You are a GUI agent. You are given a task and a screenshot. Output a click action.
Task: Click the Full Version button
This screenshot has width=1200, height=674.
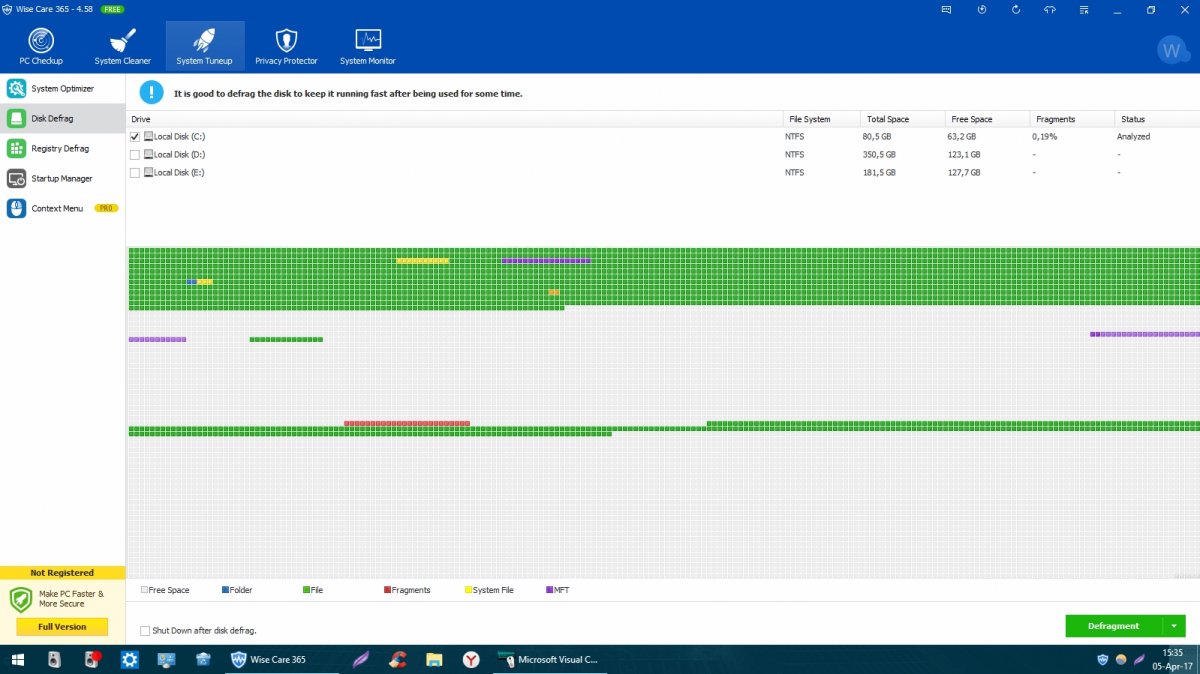point(62,627)
